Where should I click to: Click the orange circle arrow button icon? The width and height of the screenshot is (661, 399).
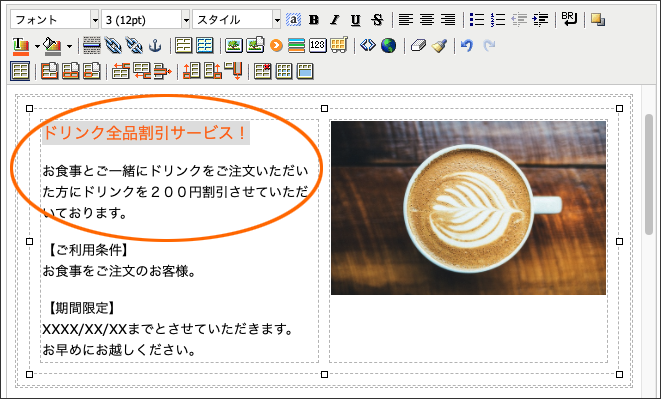click(276, 46)
